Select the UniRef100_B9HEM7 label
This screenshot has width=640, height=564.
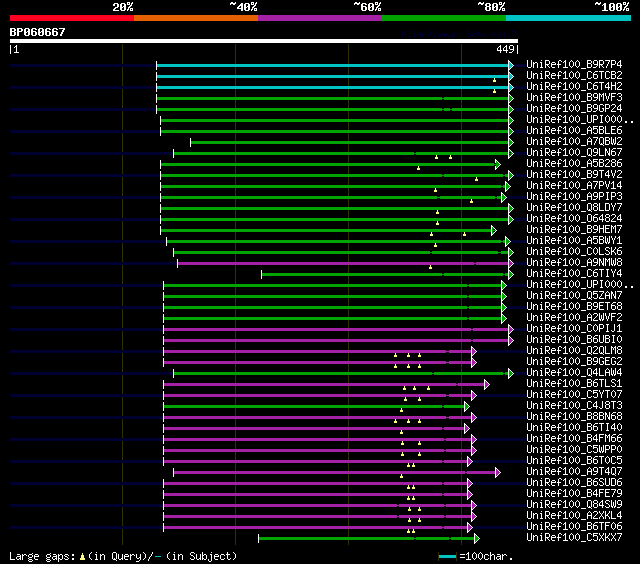[574, 230]
